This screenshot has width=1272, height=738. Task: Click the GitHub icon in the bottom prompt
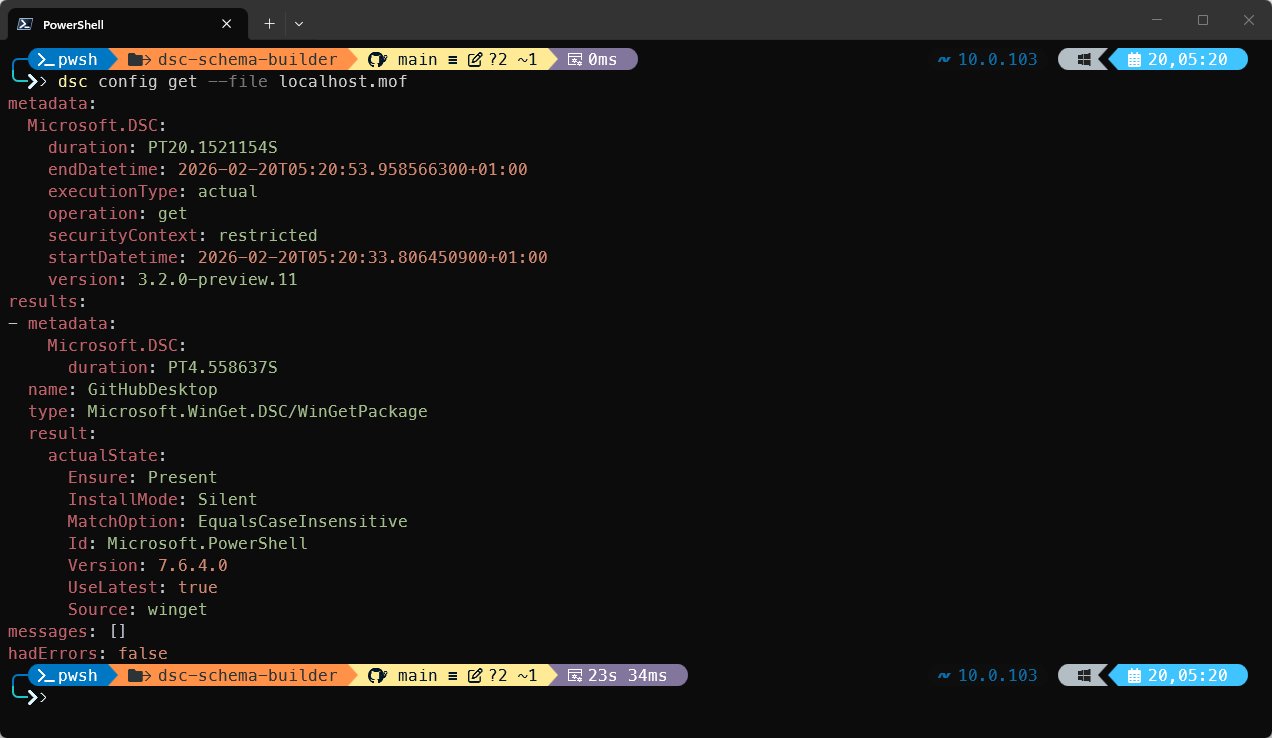click(x=376, y=675)
